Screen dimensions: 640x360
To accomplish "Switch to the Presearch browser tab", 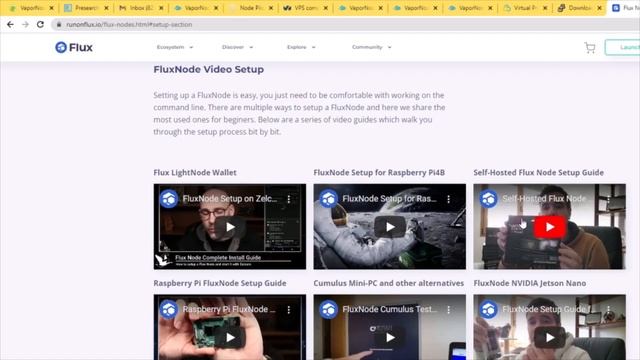I will point(86,8).
